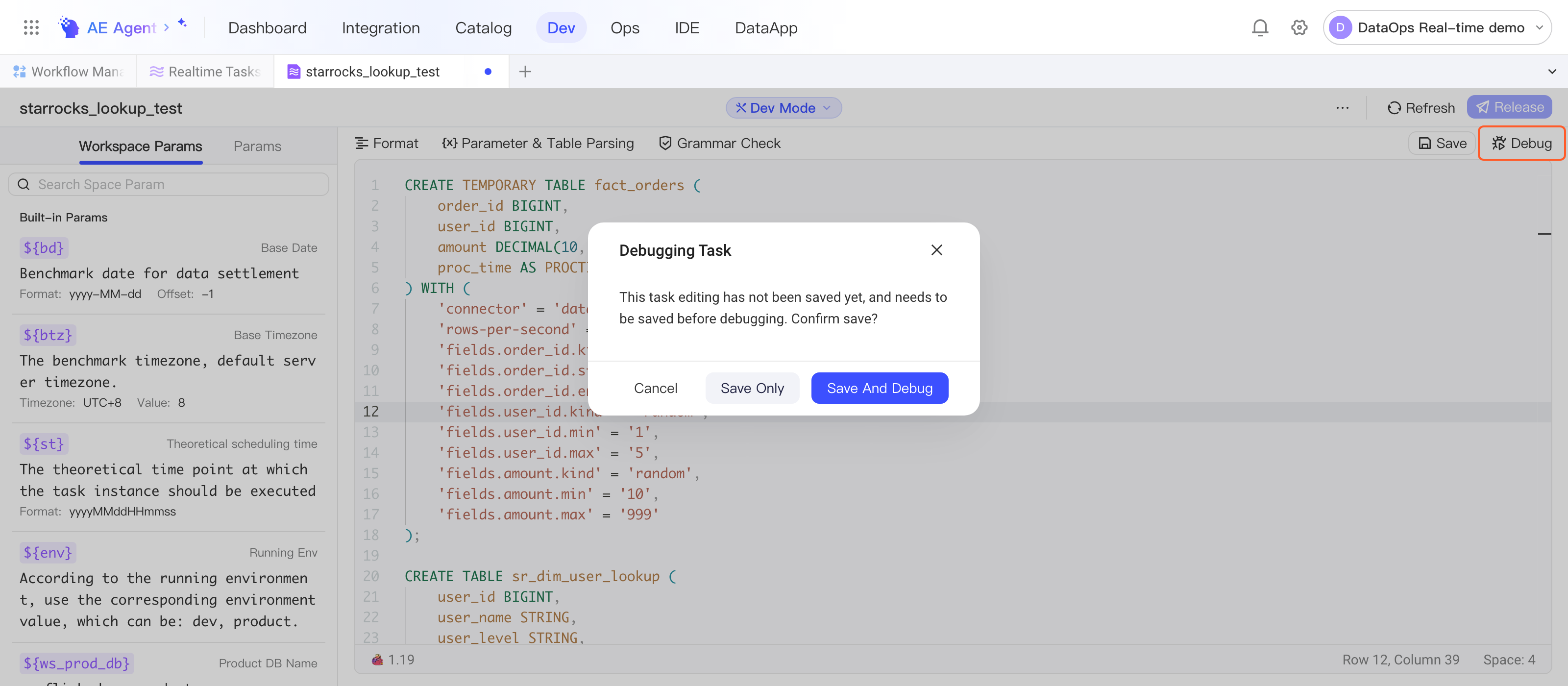This screenshot has width=1568, height=686.
Task: Open the DataApp menu
Action: [x=766, y=28]
